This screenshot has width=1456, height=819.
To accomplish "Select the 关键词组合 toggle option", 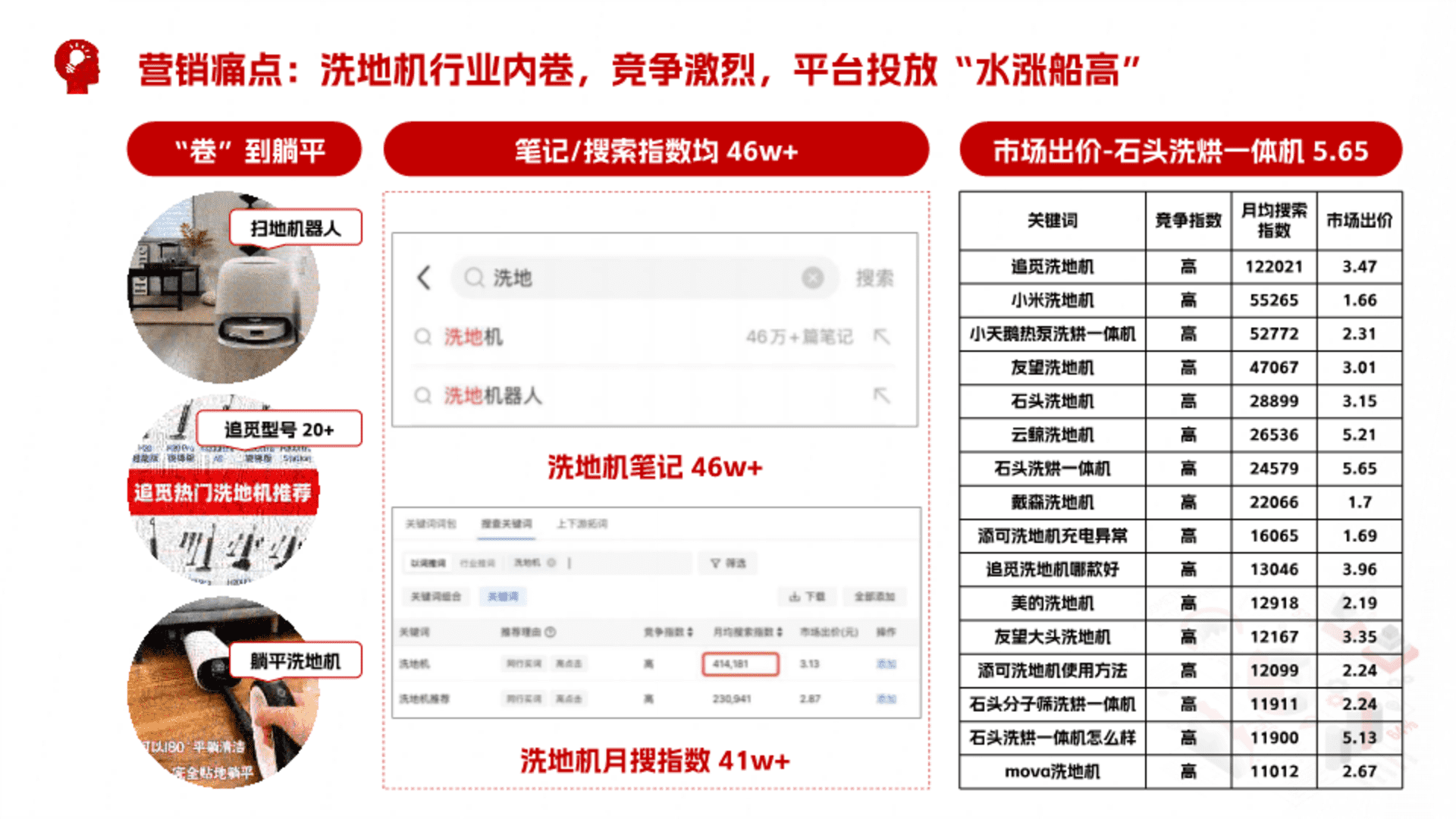I will click(436, 597).
